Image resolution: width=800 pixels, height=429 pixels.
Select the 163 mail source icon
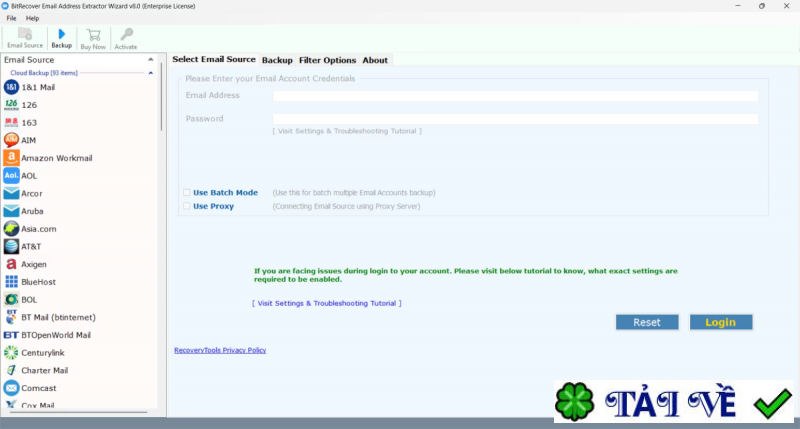[11, 122]
